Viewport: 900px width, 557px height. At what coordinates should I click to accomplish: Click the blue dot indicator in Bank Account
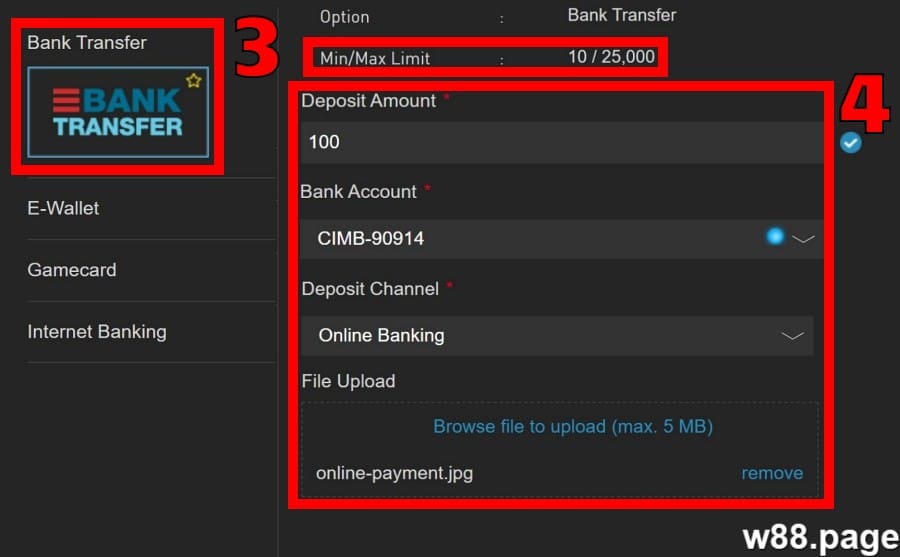click(775, 236)
